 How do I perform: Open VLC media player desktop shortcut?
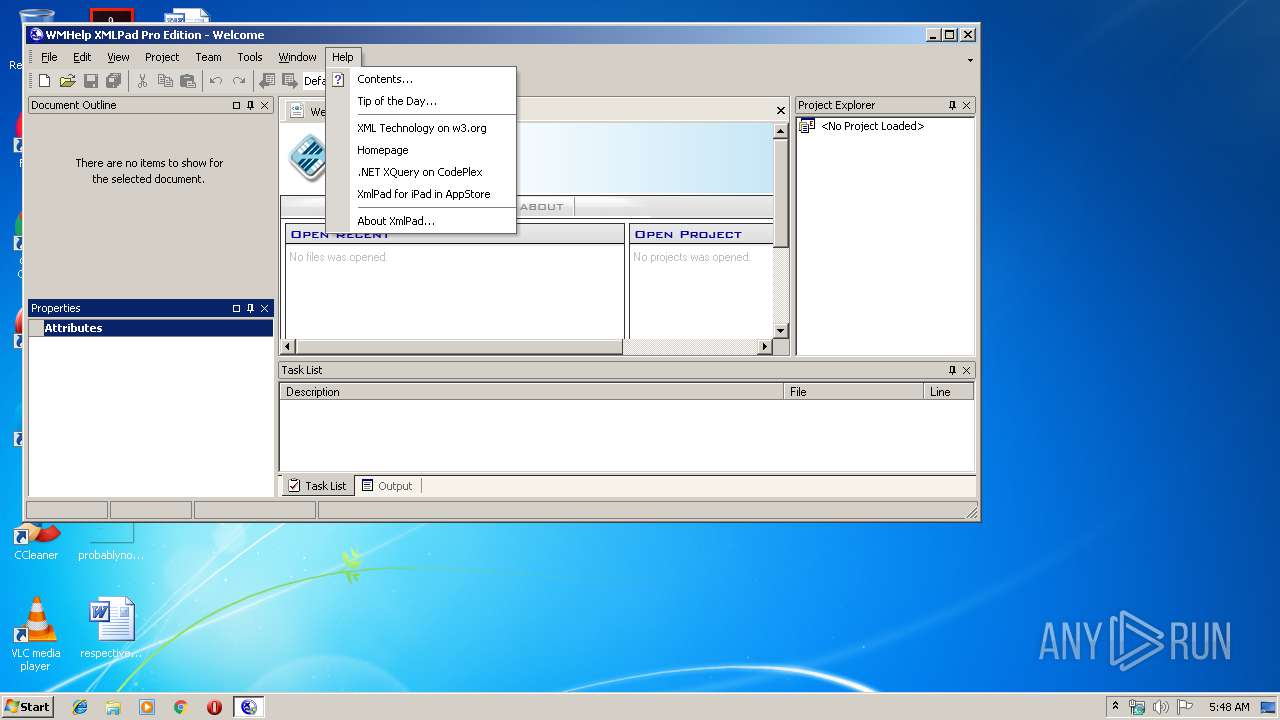coord(35,634)
